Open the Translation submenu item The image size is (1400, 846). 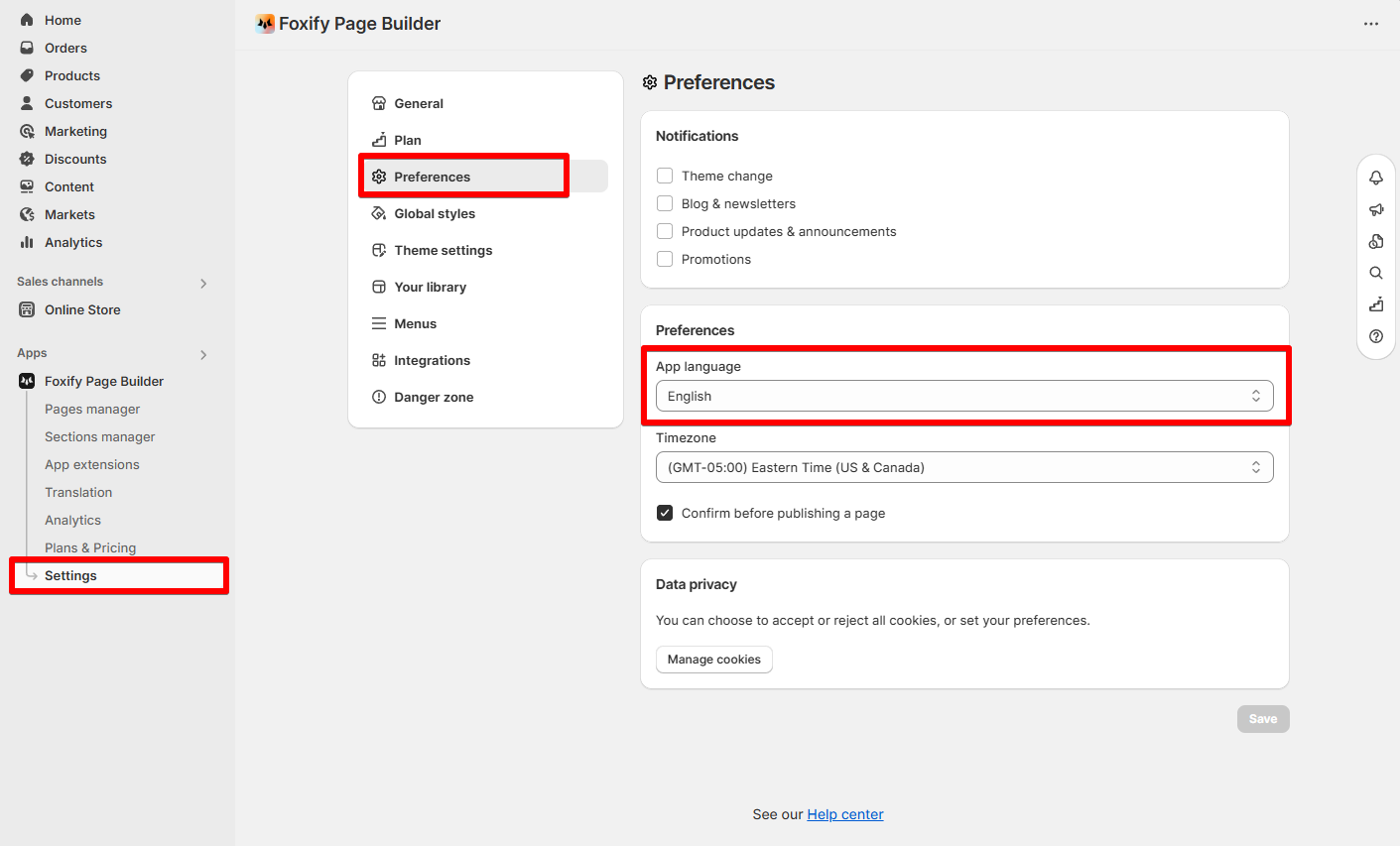[78, 492]
